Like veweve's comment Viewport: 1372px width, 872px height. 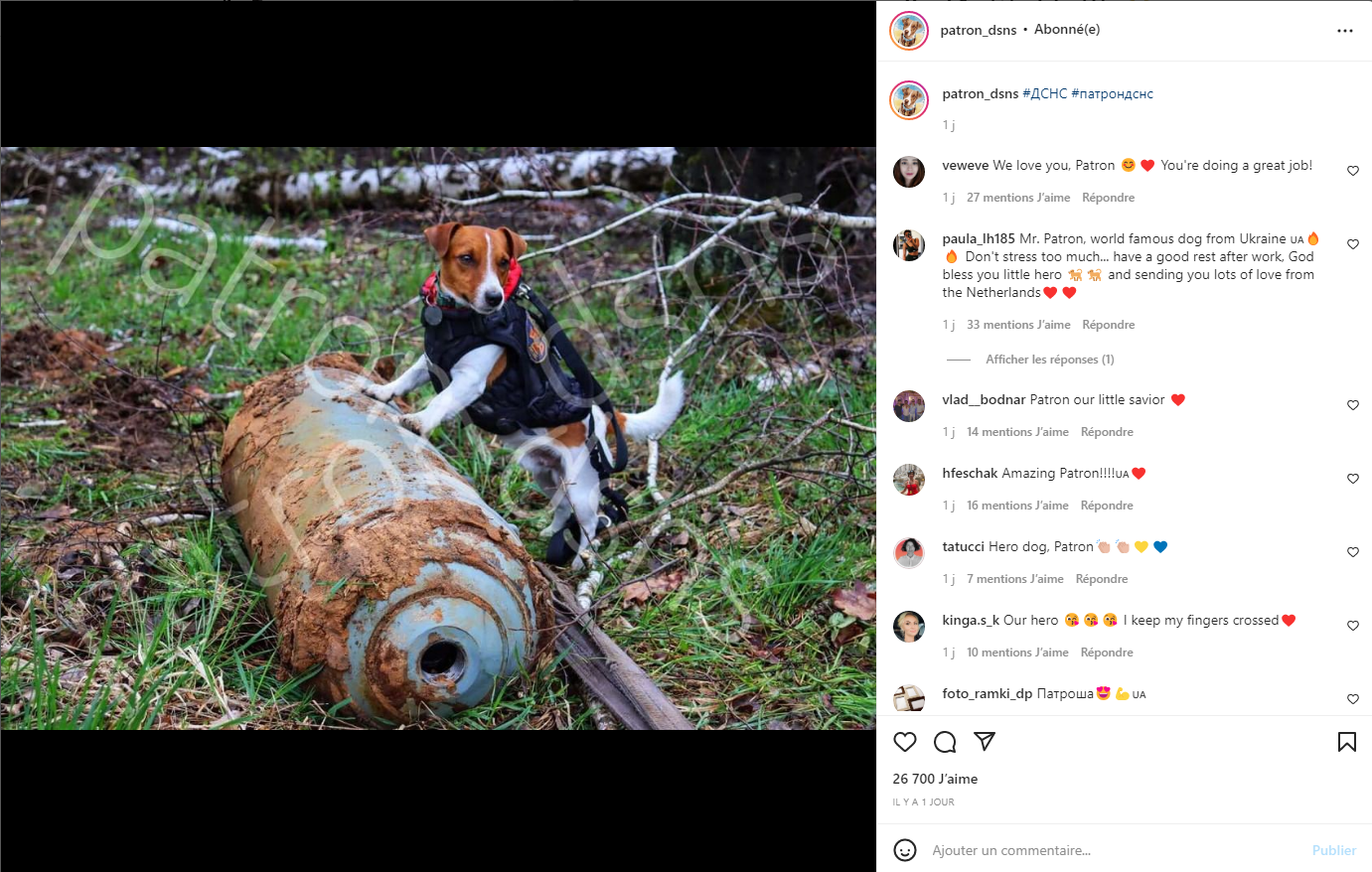click(x=1352, y=171)
